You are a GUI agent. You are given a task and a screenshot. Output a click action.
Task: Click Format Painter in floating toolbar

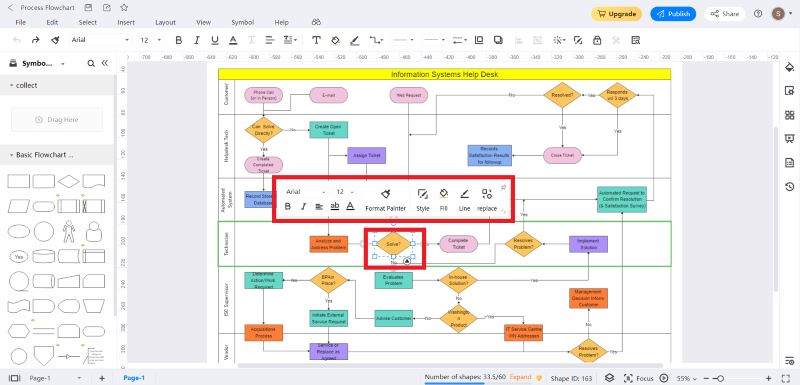(x=386, y=200)
